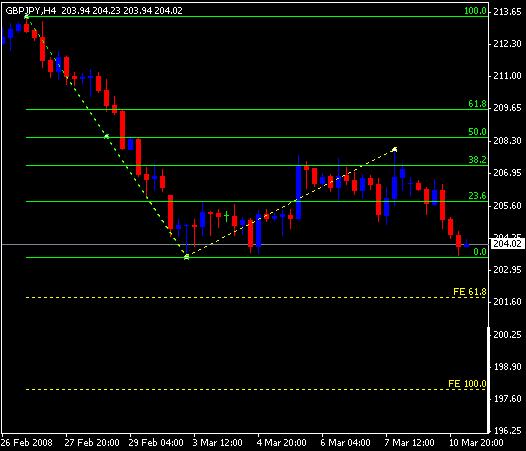526x451 pixels.
Task: Click the FE 100.0 expansion label
Action: pyautogui.click(x=467, y=384)
